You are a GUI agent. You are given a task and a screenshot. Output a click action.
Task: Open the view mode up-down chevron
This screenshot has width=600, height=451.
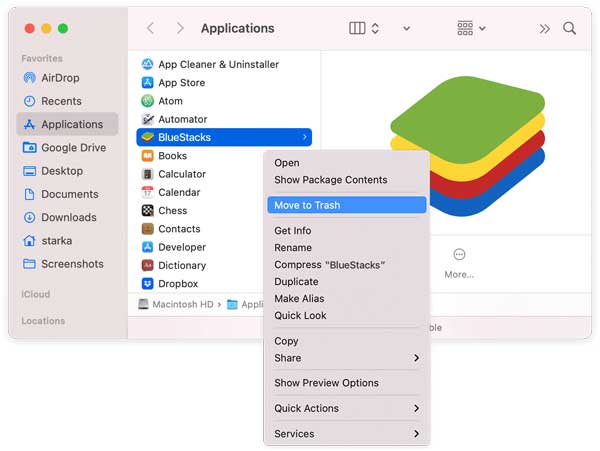point(375,28)
